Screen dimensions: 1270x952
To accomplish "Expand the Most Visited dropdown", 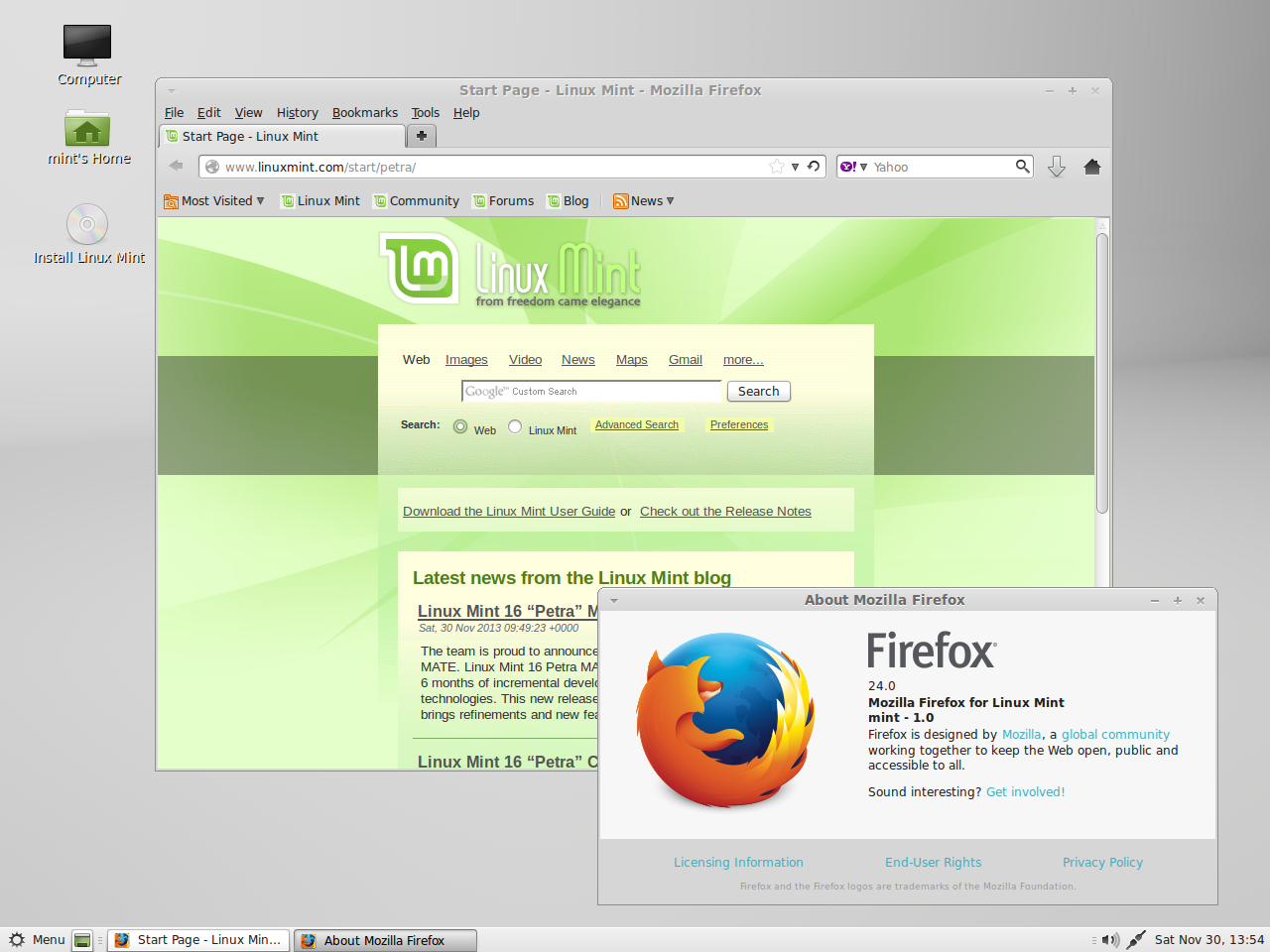I will click(214, 200).
